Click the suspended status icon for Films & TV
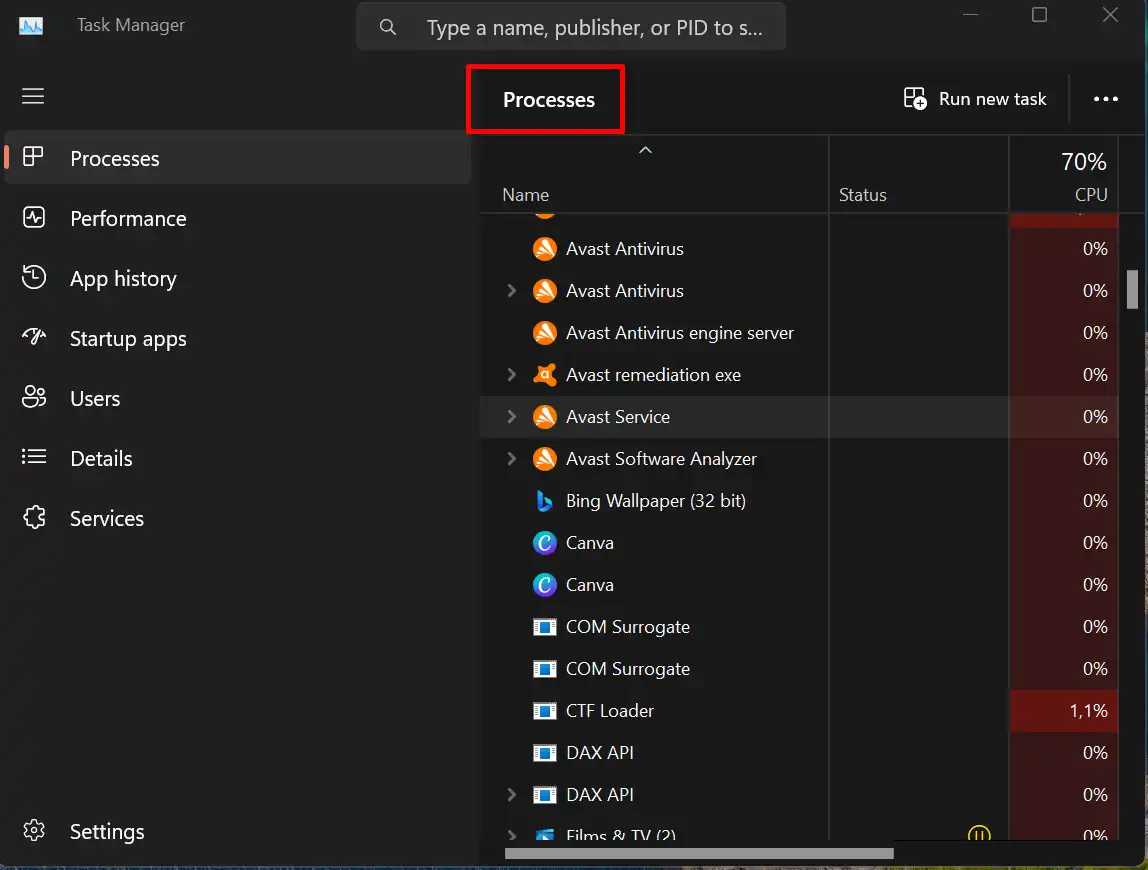This screenshot has width=1148, height=870. click(979, 833)
